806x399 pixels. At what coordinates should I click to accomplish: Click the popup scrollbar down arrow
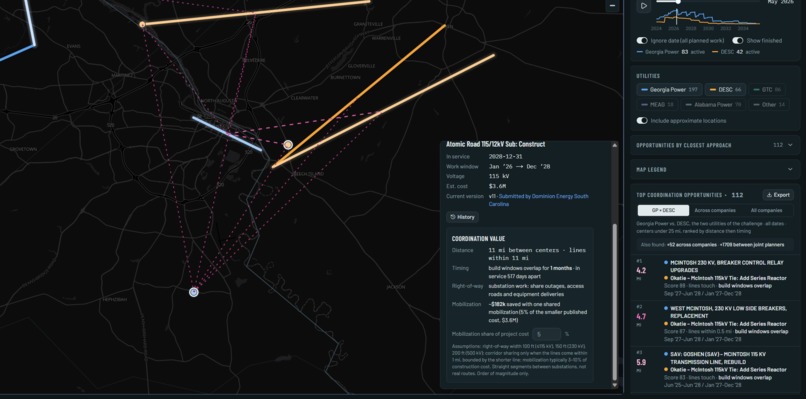[x=614, y=385]
